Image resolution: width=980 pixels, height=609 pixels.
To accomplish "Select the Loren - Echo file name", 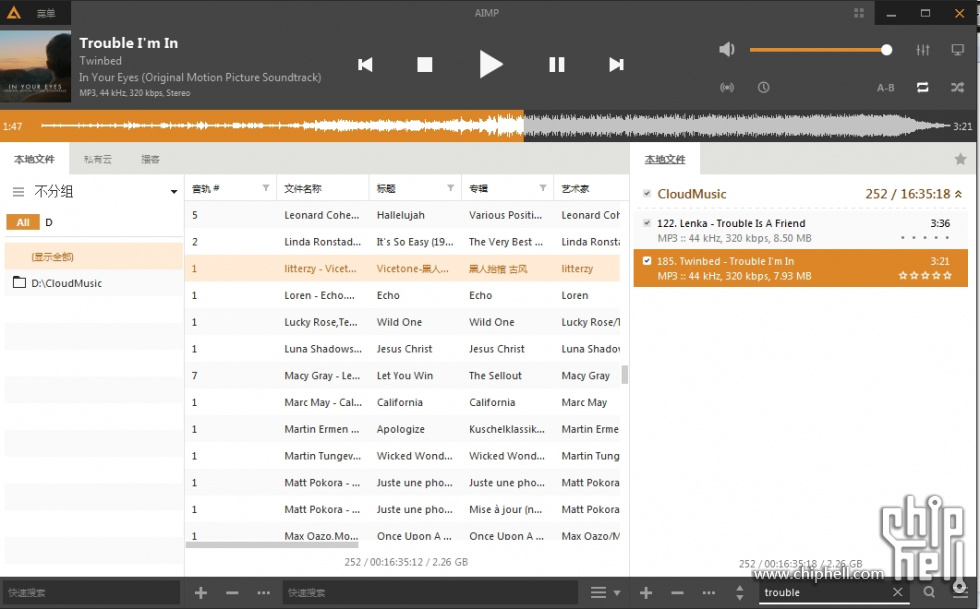I will (x=319, y=295).
